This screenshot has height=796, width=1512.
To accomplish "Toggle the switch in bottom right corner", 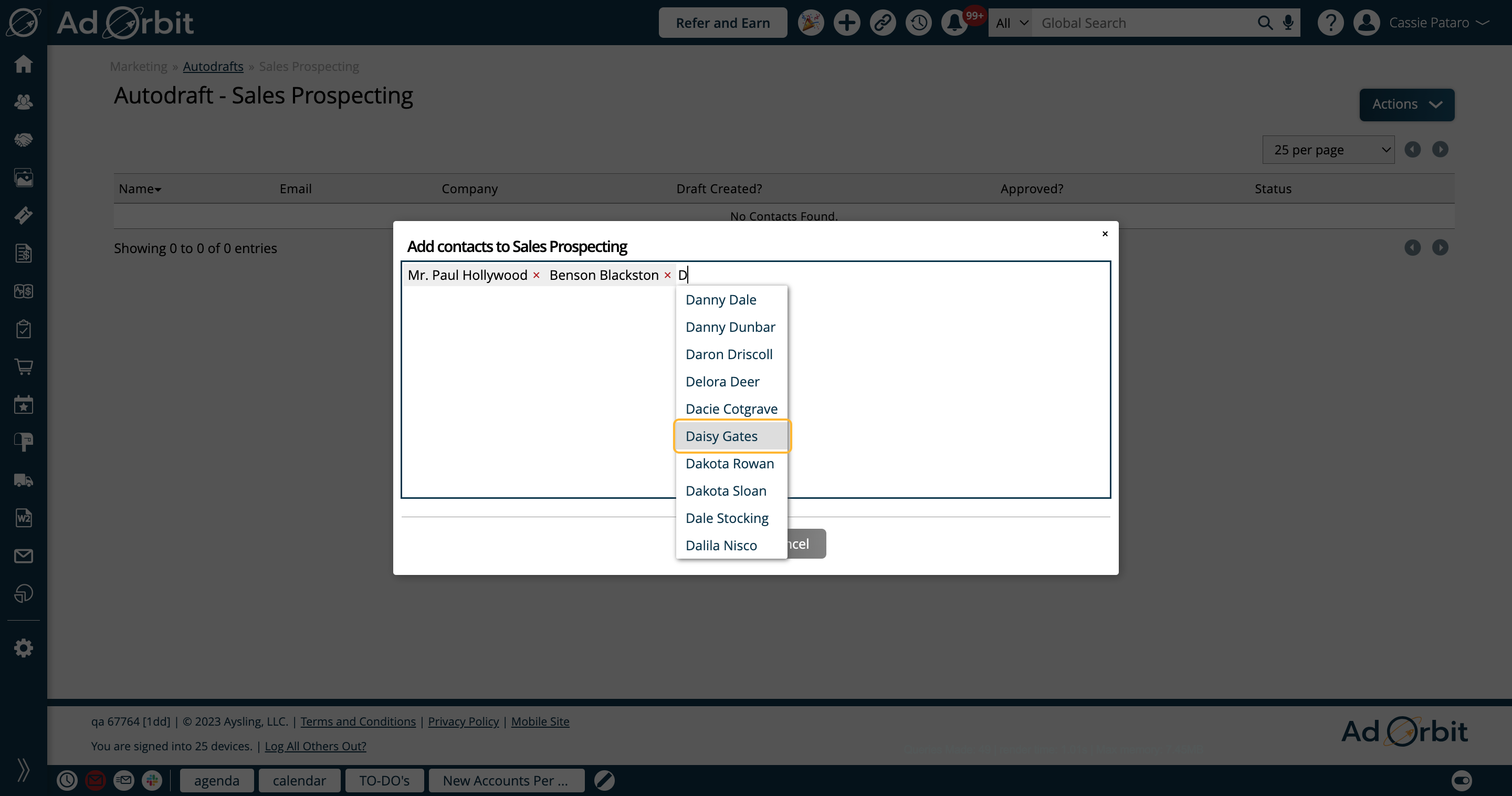I will [1462, 780].
